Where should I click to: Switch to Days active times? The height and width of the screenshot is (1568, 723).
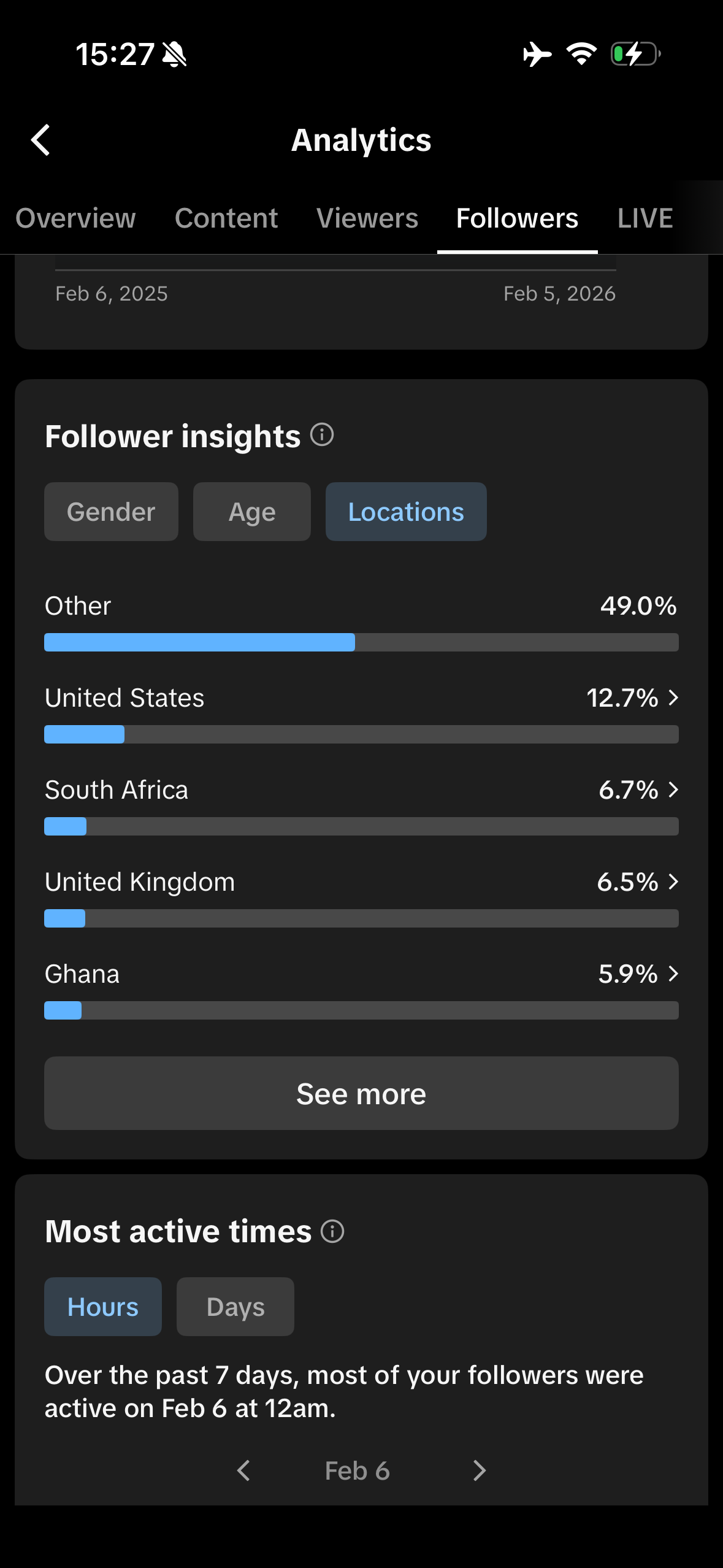tap(235, 1307)
